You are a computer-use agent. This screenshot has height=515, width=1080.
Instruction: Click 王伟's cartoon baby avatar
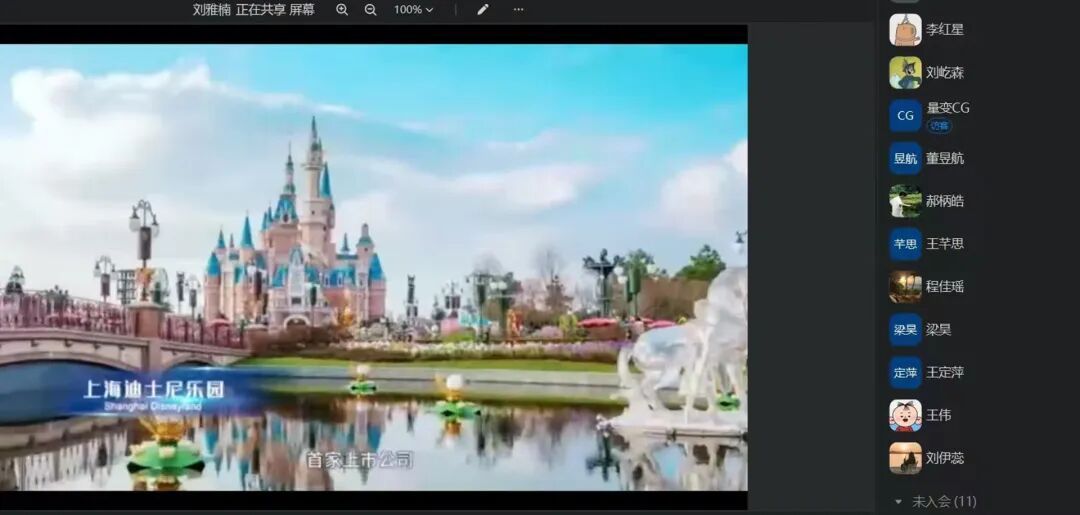point(905,415)
